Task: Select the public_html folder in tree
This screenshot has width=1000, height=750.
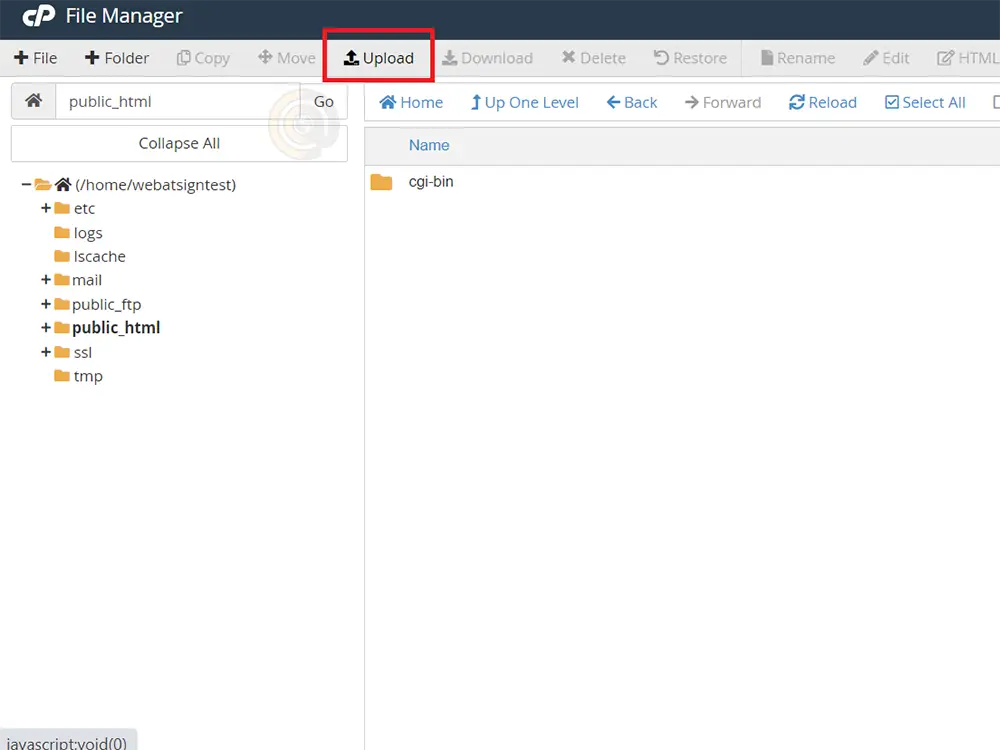Action: [115, 328]
